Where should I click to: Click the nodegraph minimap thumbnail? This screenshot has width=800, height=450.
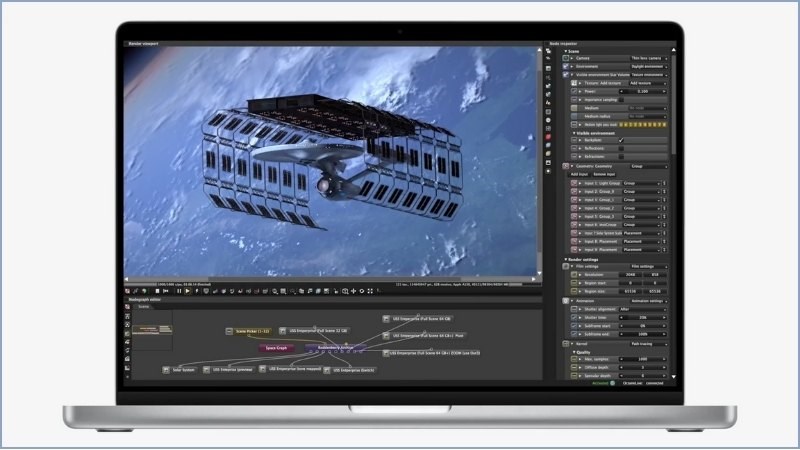click(152, 330)
